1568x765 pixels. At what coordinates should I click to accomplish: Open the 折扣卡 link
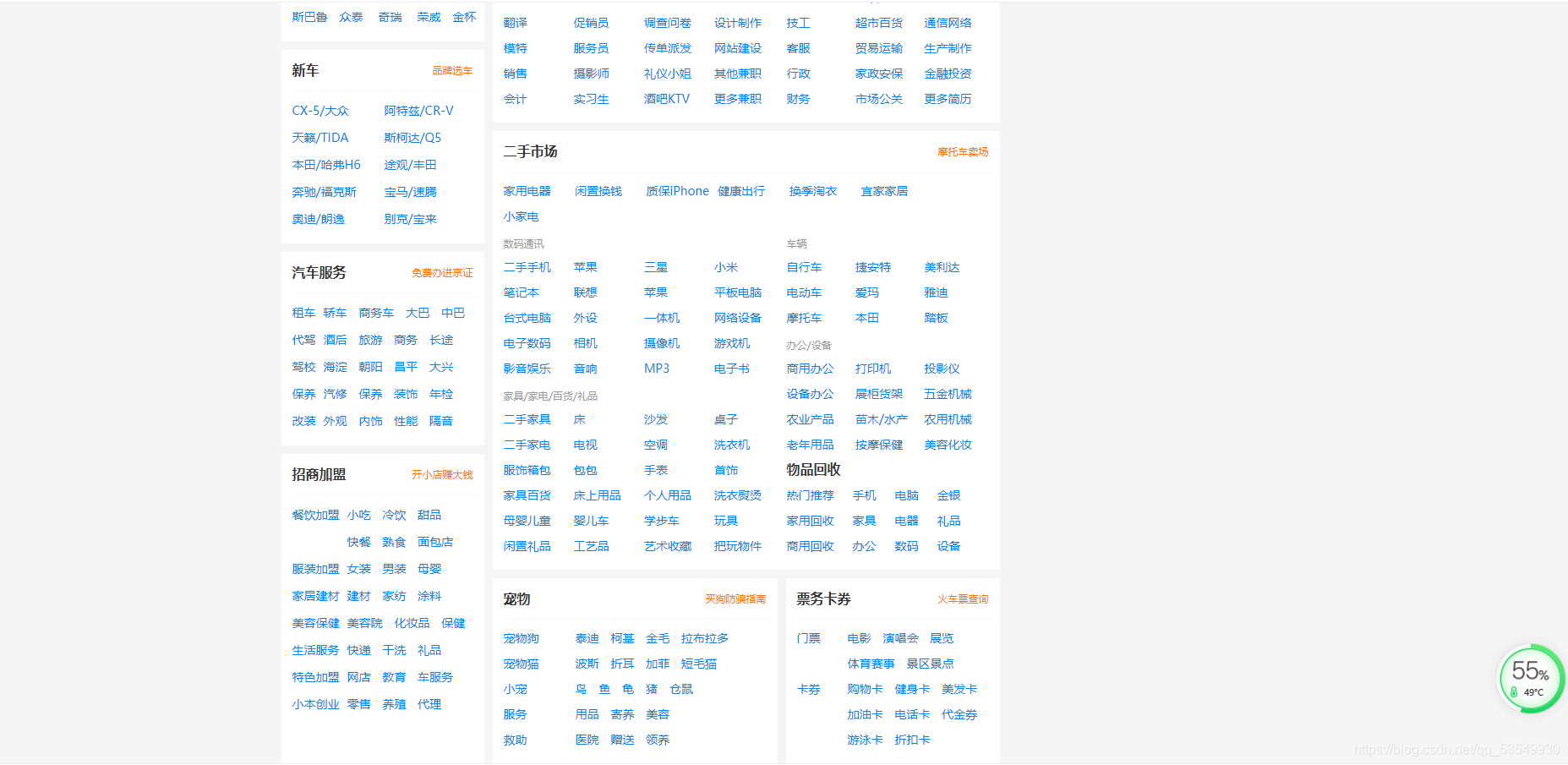912,740
